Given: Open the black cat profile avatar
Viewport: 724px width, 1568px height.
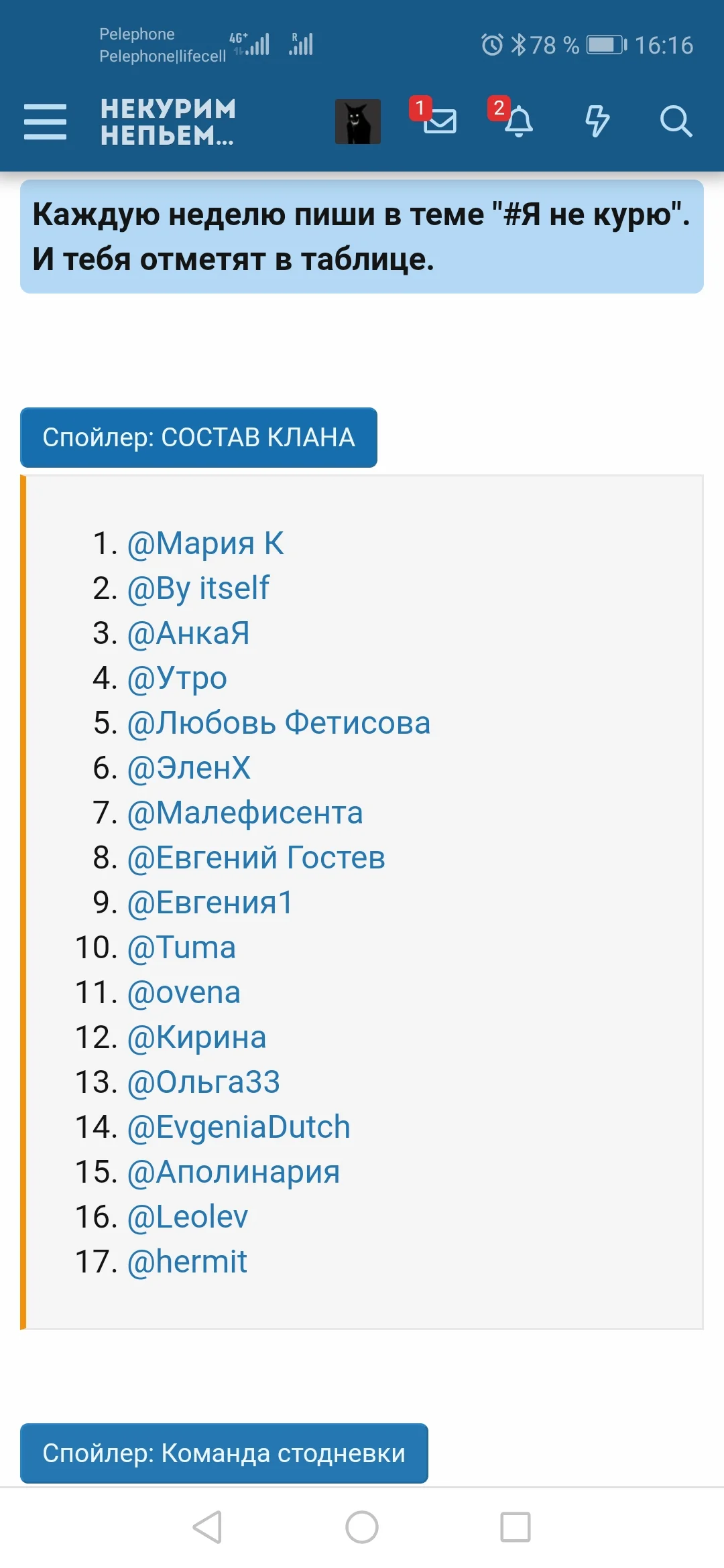Looking at the screenshot, I should click(x=358, y=121).
